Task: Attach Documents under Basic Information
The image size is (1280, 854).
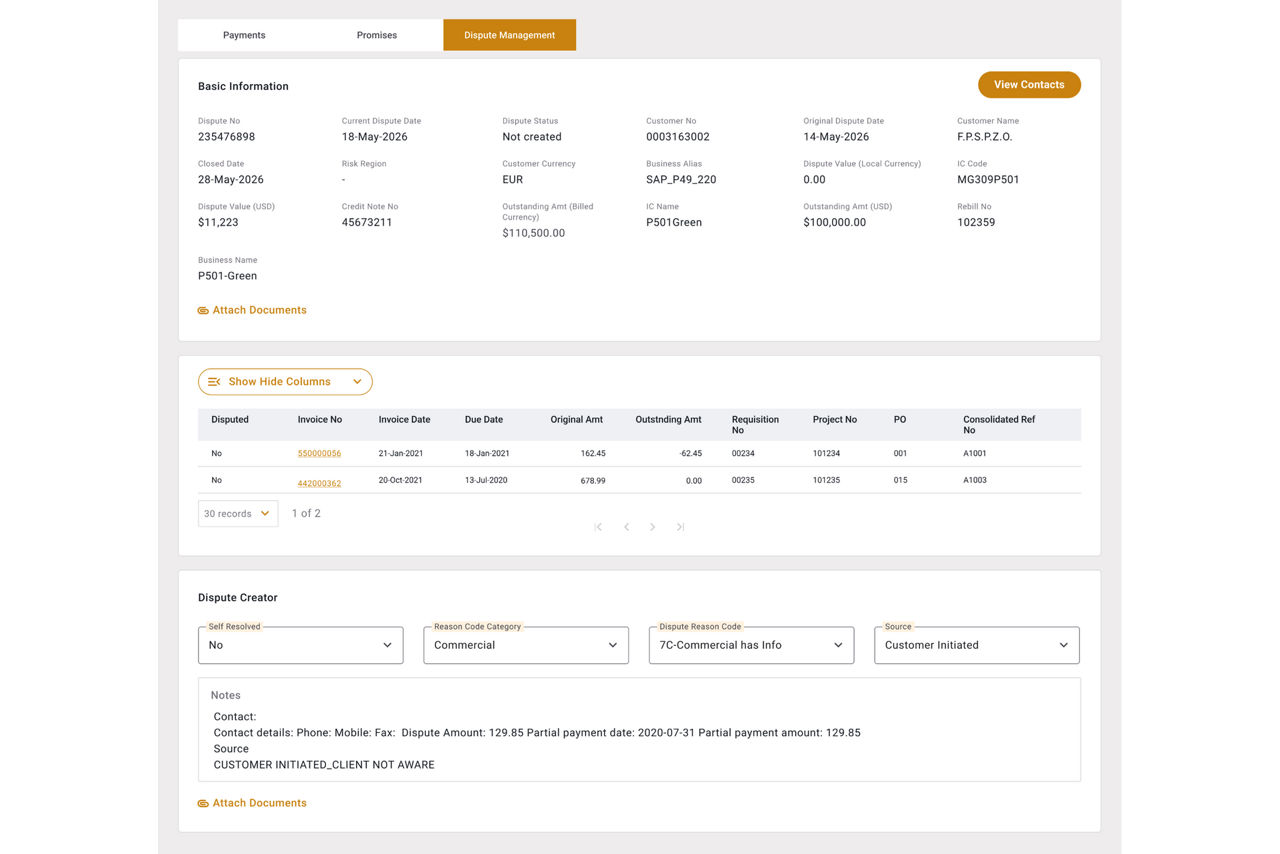Action: click(252, 310)
